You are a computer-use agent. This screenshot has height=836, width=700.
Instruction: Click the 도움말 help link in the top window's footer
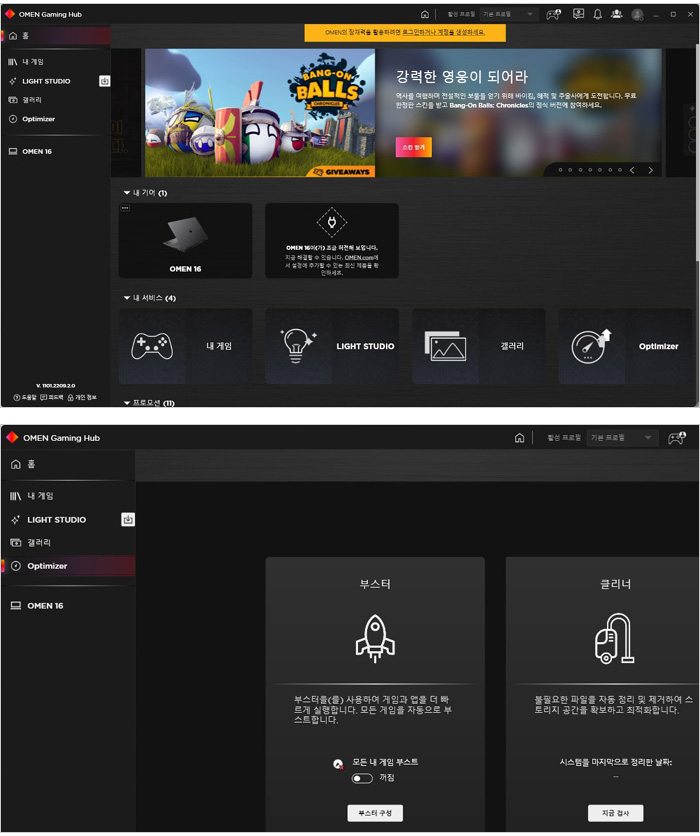[x=25, y=398]
